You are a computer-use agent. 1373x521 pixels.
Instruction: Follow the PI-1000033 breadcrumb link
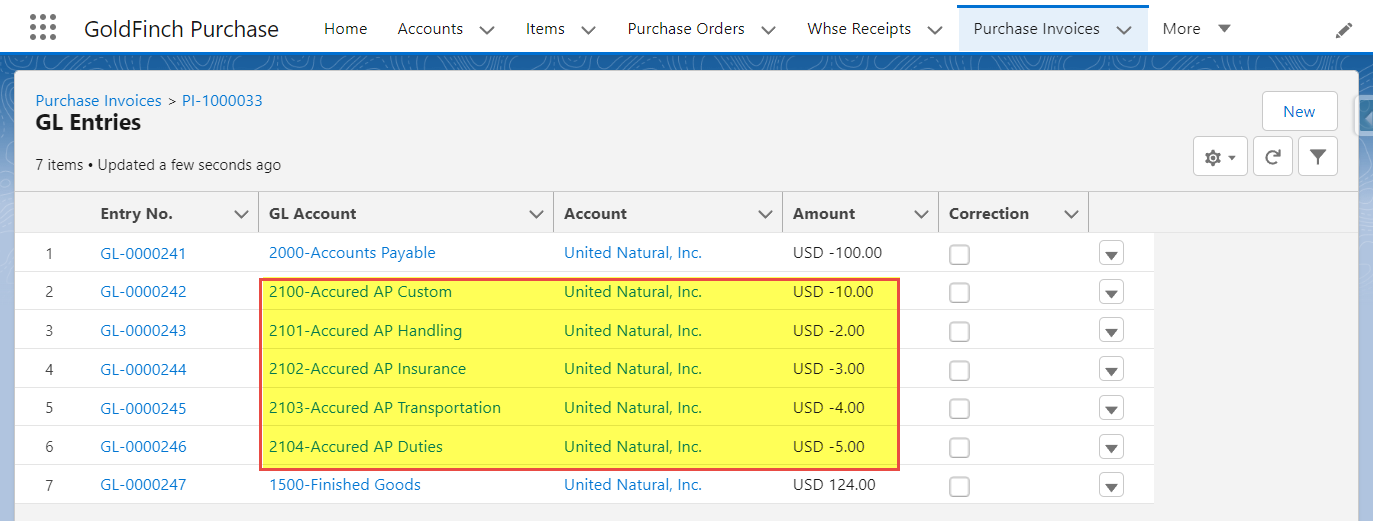coord(222,101)
